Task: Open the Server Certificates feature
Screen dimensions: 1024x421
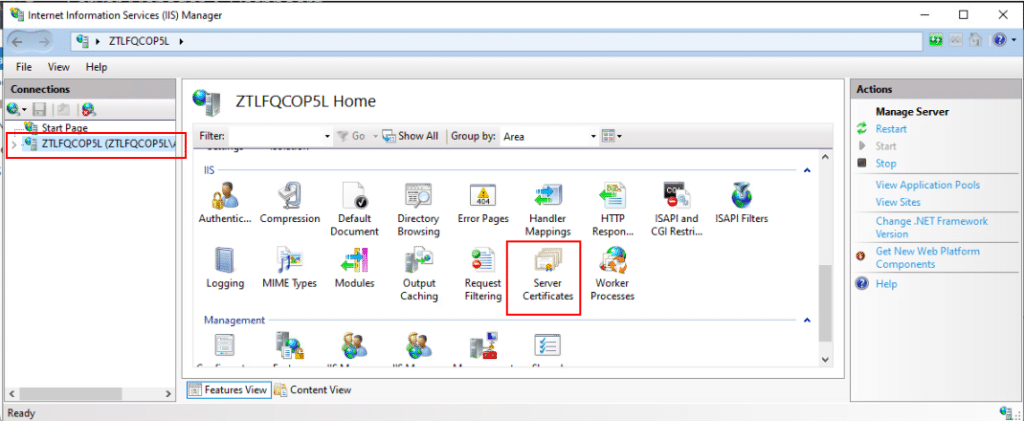Action: [x=547, y=274]
